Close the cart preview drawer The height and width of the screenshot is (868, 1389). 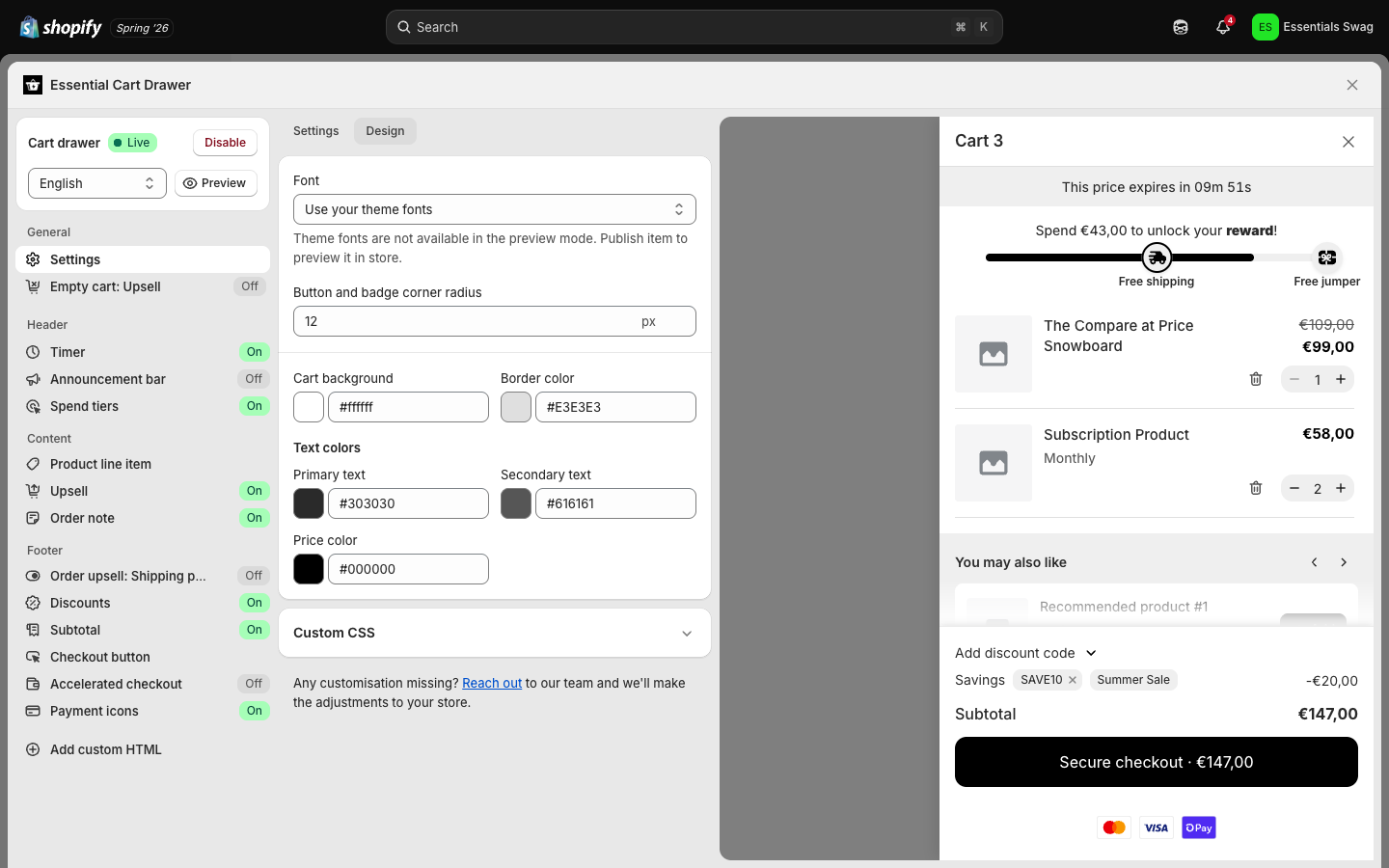pyautogui.click(x=1348, y=142)
